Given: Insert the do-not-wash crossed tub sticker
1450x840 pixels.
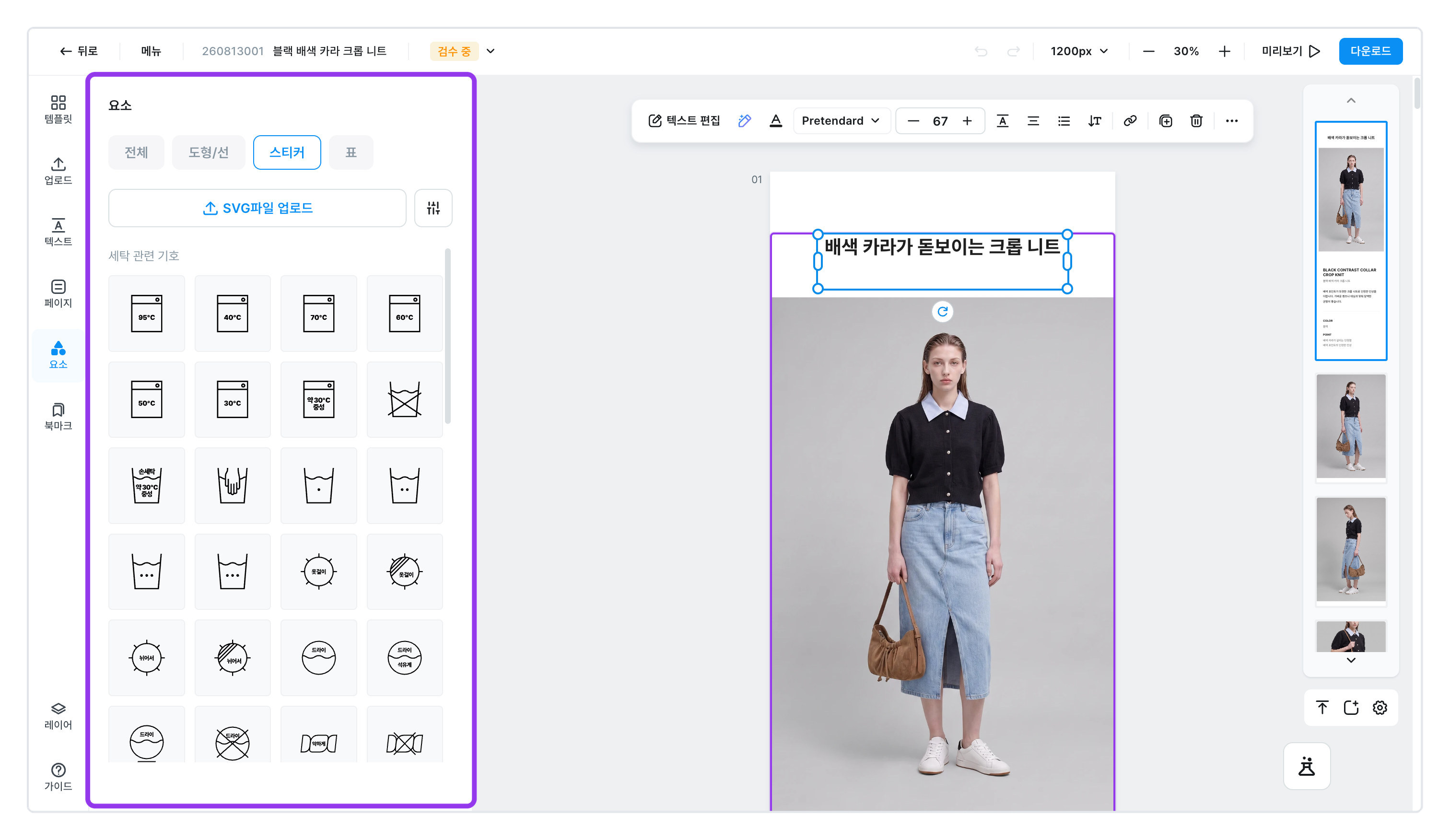Looking at the screenshot, I should tap(405, 399).
